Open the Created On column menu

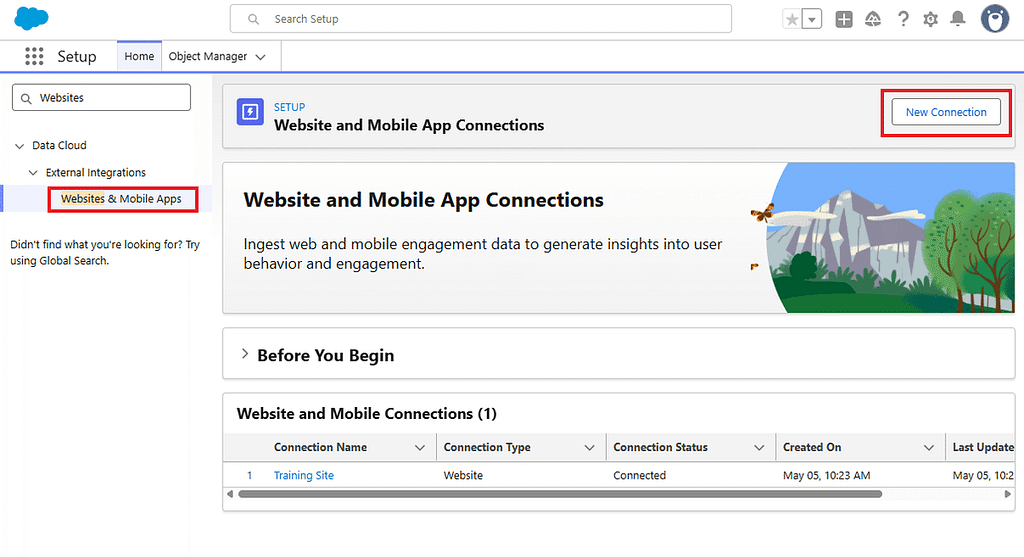pos(929,448)
